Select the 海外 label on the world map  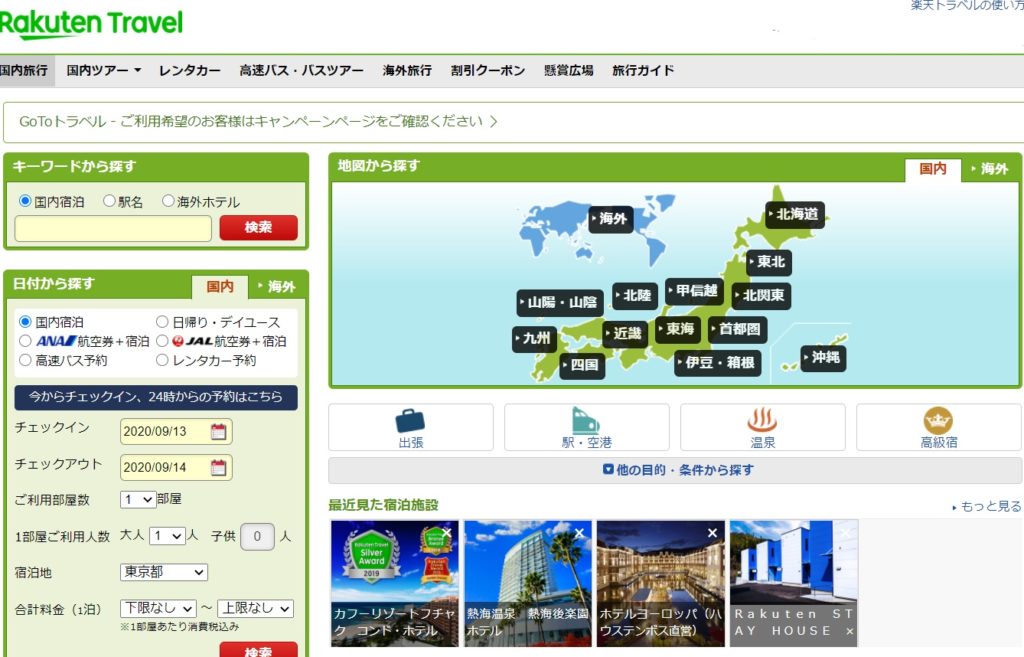[611, 219]
